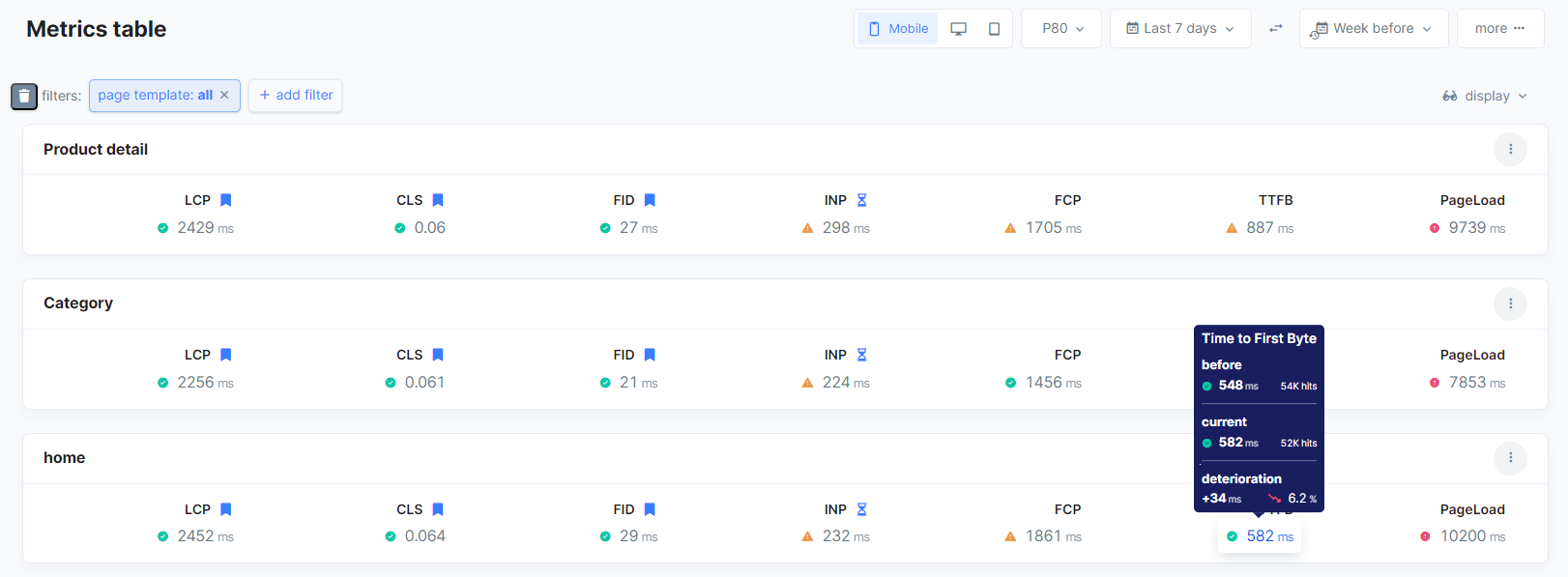Screen dimensions: 1568x577
Task: Click the FCP value 1456 ms in Category
Action: click(x=1054, y=383)
